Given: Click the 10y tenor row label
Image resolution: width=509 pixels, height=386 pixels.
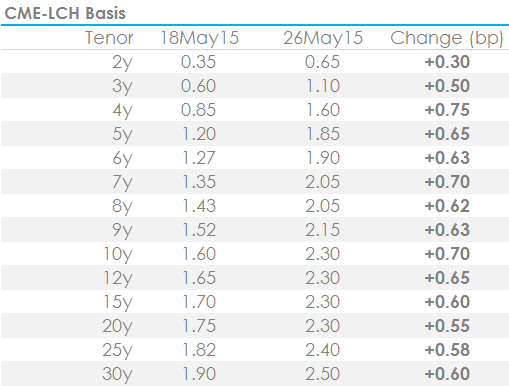Looking at the screenshot, I should (x=118, y=255).
